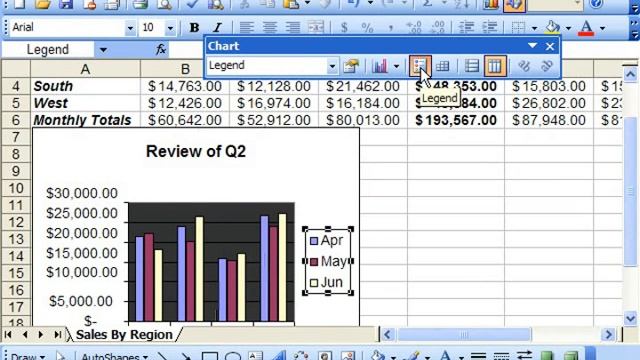Insert a Text Box from Drawing toolbar
This screenshot has width=640, height=360.
pos(256,356)
